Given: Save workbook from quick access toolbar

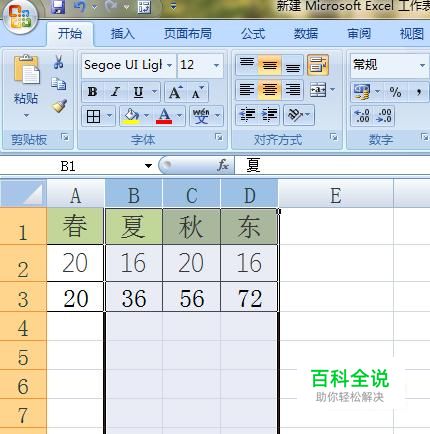Looking at the screenshot, I should pos(58,7).
